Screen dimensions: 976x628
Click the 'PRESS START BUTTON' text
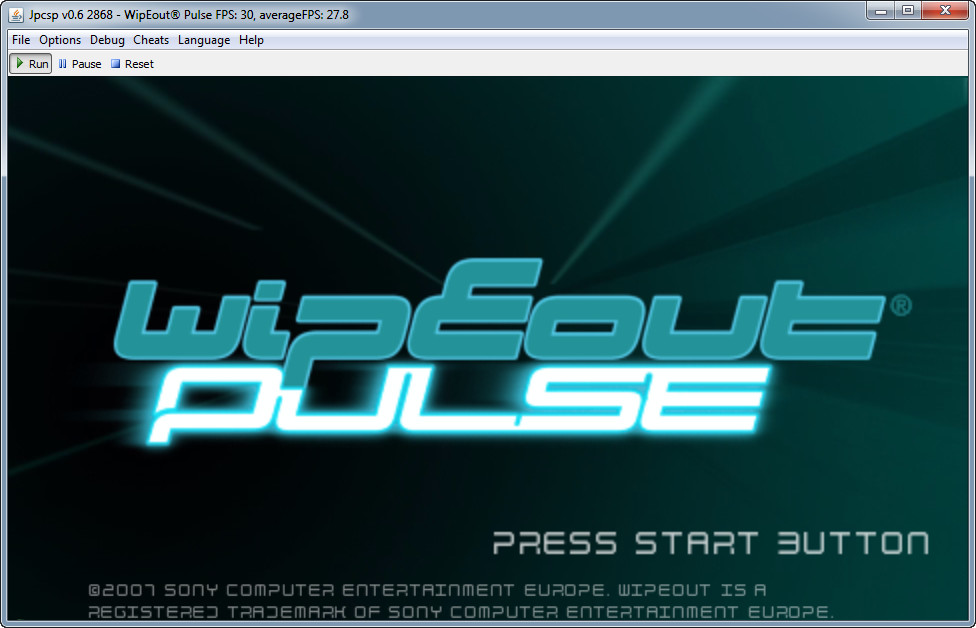tap(711, 543)
